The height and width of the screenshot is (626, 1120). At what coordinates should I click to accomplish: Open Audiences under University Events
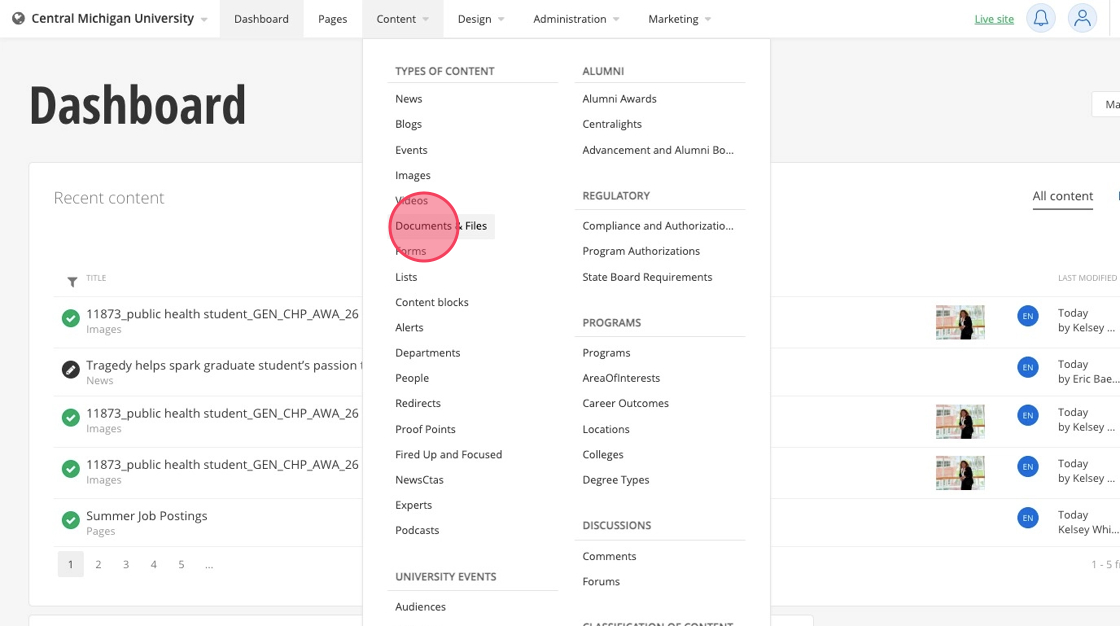420,607
